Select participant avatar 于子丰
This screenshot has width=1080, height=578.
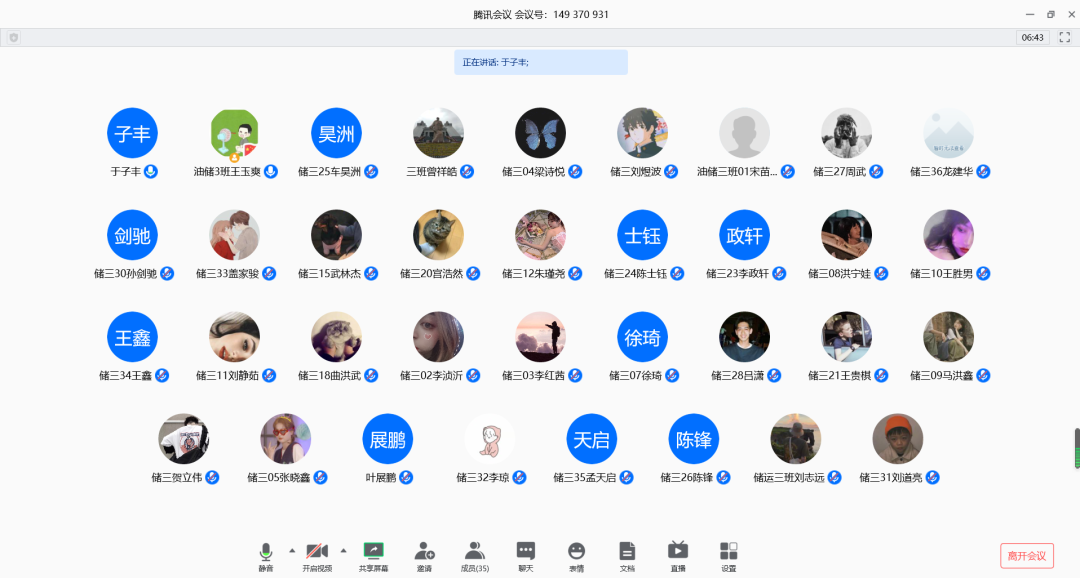coord(133,134)
